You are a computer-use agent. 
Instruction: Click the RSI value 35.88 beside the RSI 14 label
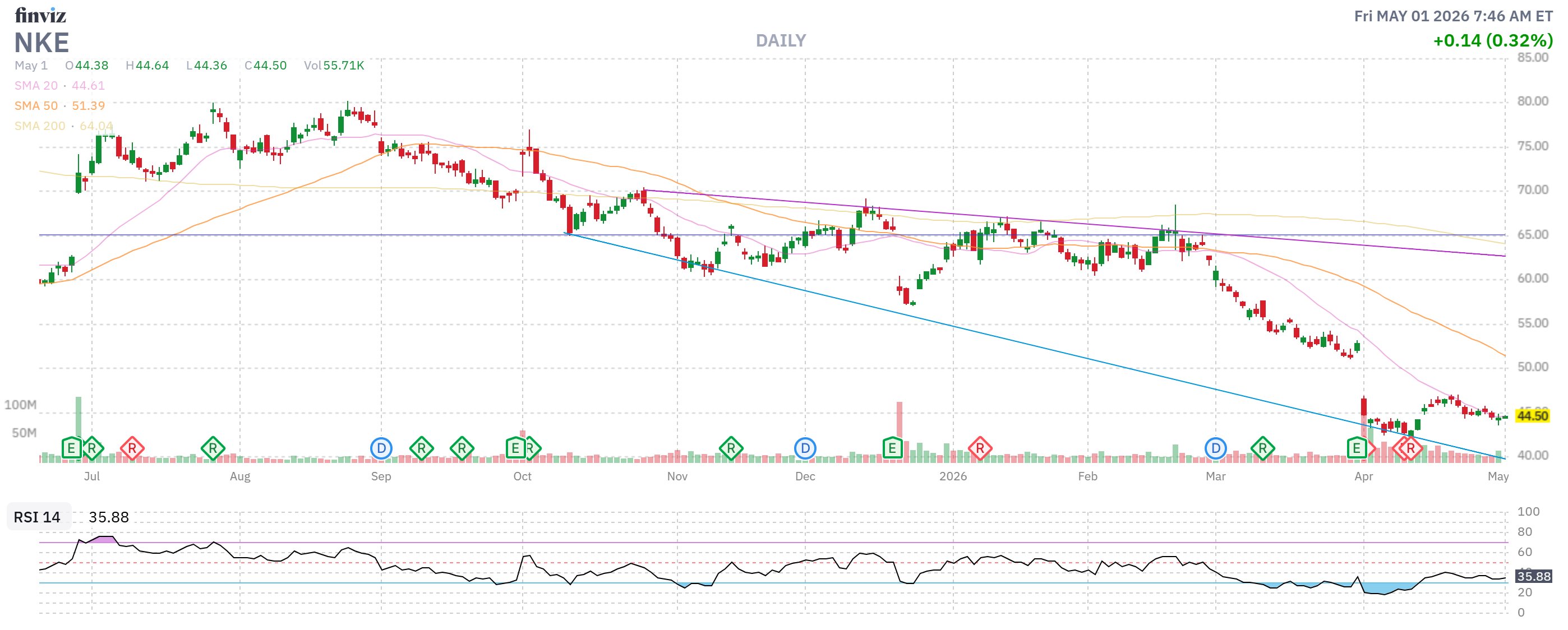[109, 517]
